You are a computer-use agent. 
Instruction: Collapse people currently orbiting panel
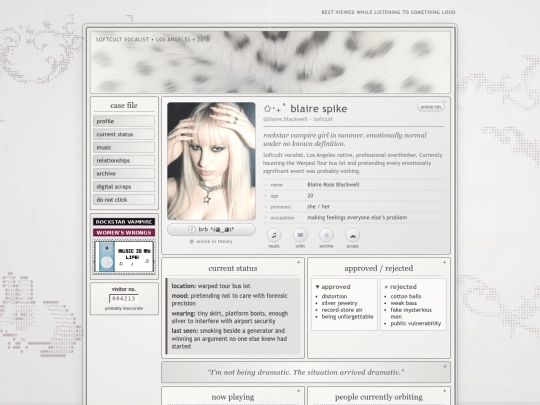(x=445, y=391)
